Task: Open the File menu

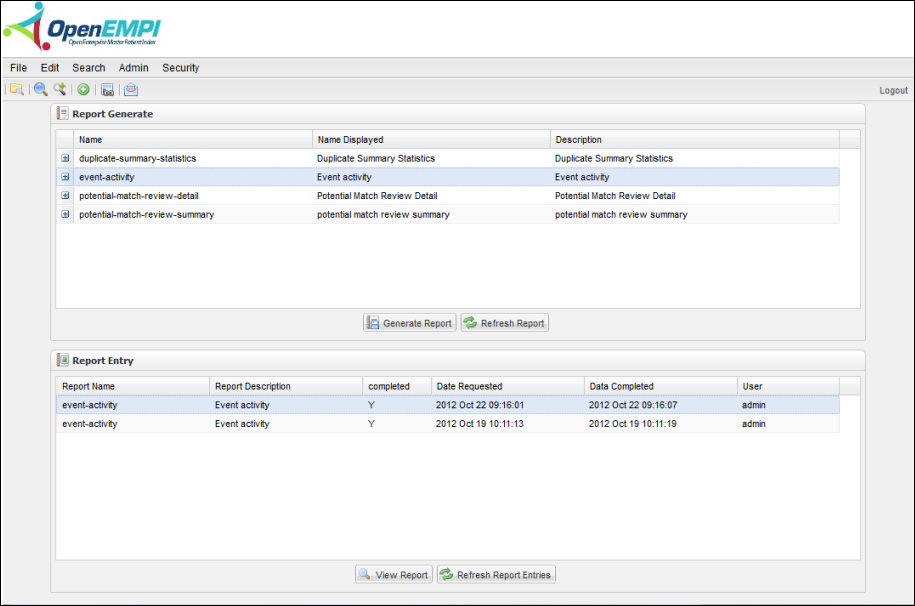Action: pos(19,68)
